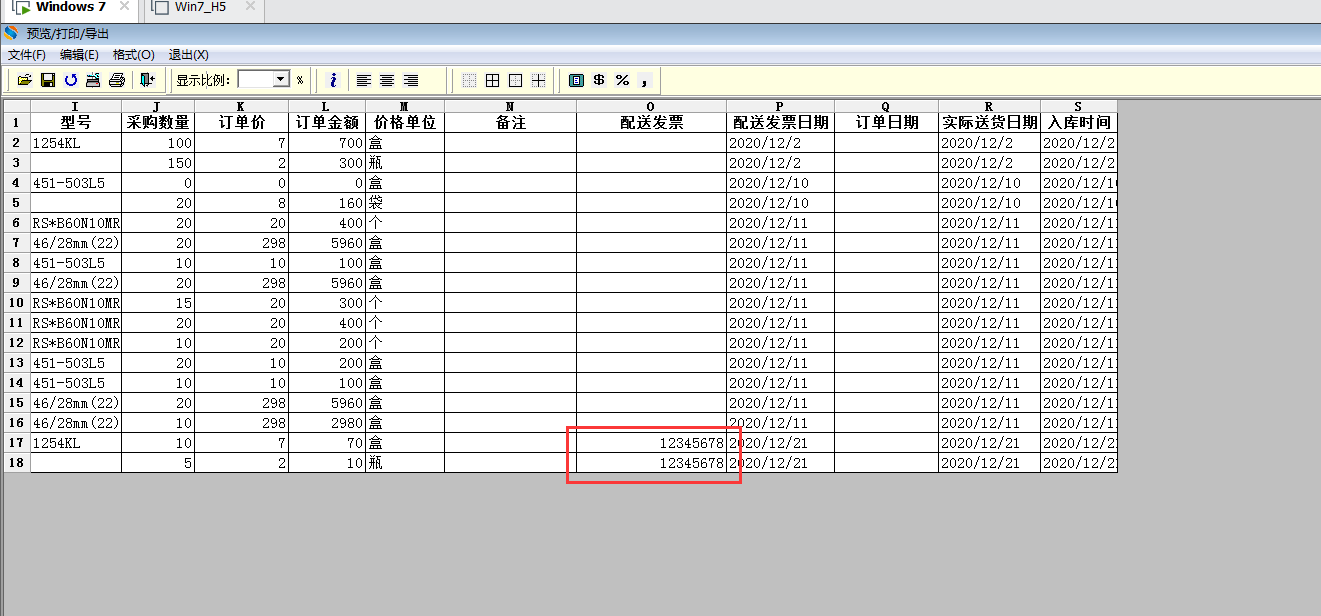Click order amount 700 in row 2
This screenshot has width=1321, height=616.
(x=326, y=143)
